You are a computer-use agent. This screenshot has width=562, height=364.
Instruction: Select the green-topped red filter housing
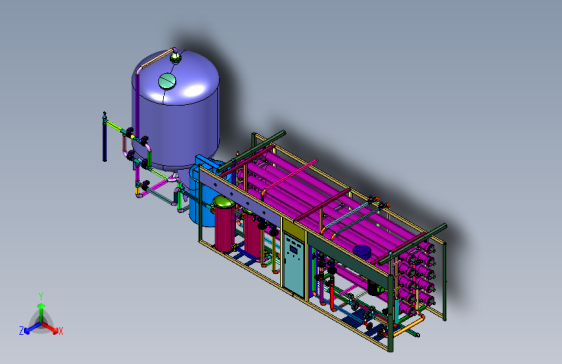point(224,224)
